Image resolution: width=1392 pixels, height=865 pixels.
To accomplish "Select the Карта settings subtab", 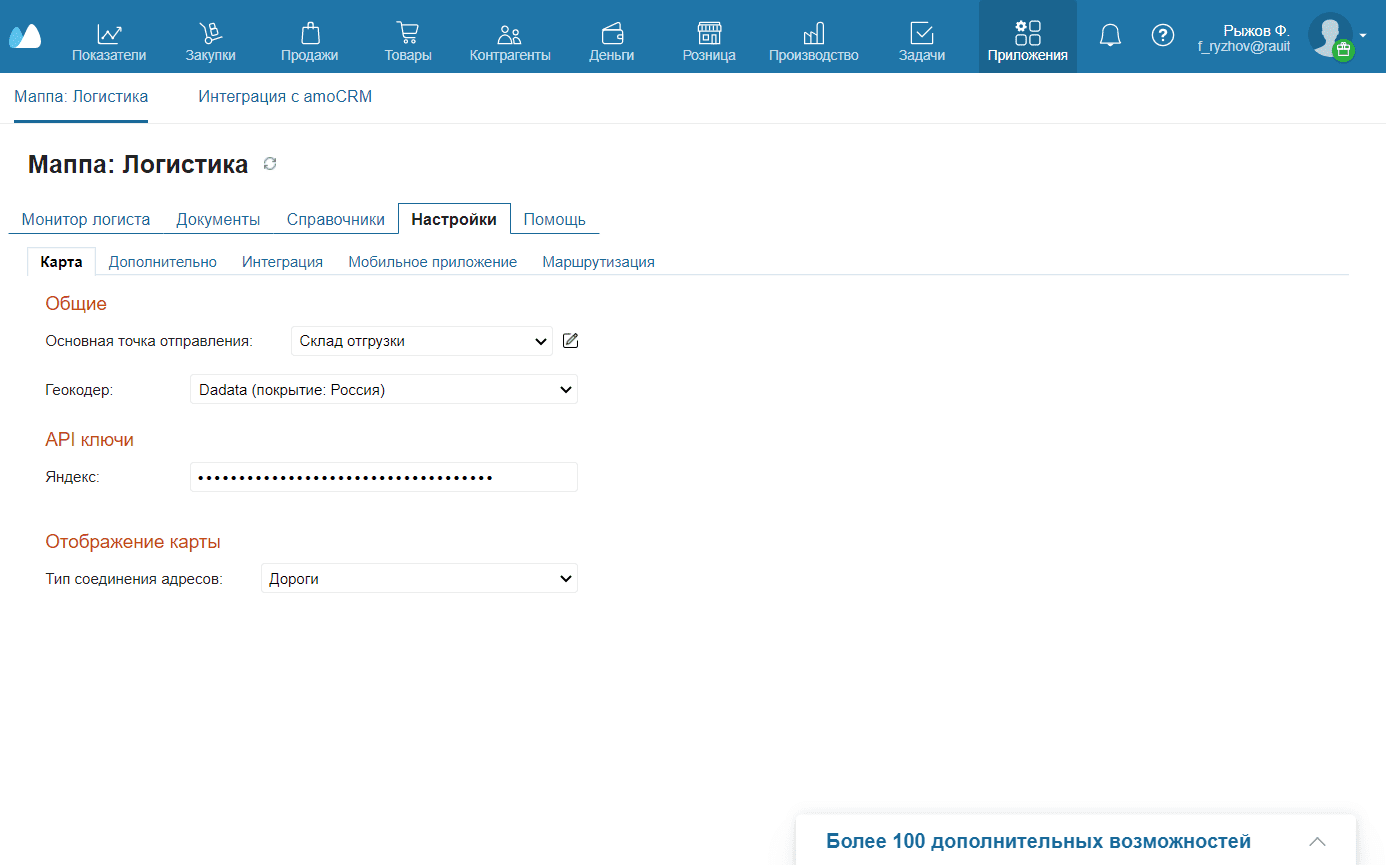I will pos(61,261).
